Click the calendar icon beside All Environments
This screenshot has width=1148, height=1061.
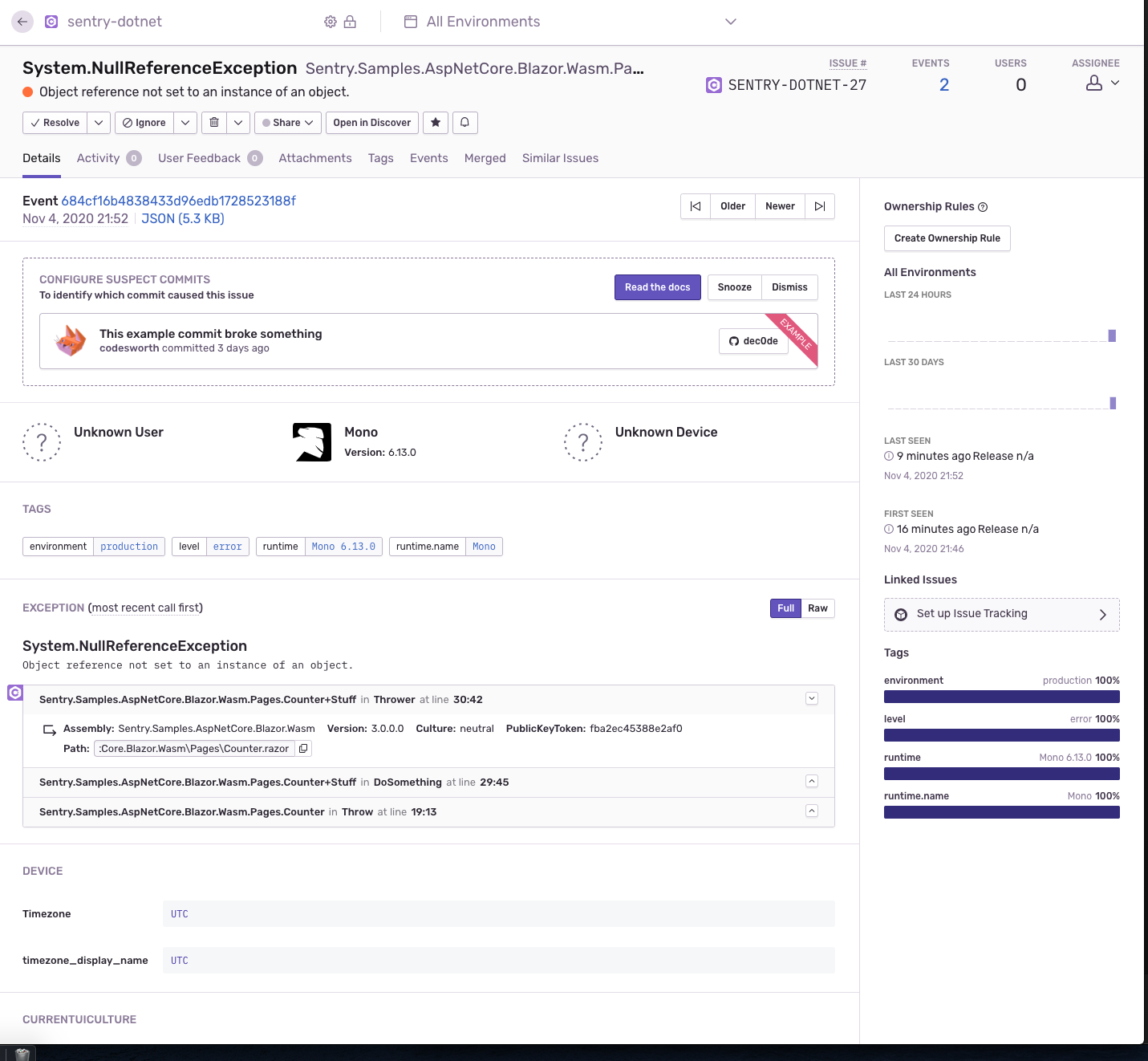411,22
